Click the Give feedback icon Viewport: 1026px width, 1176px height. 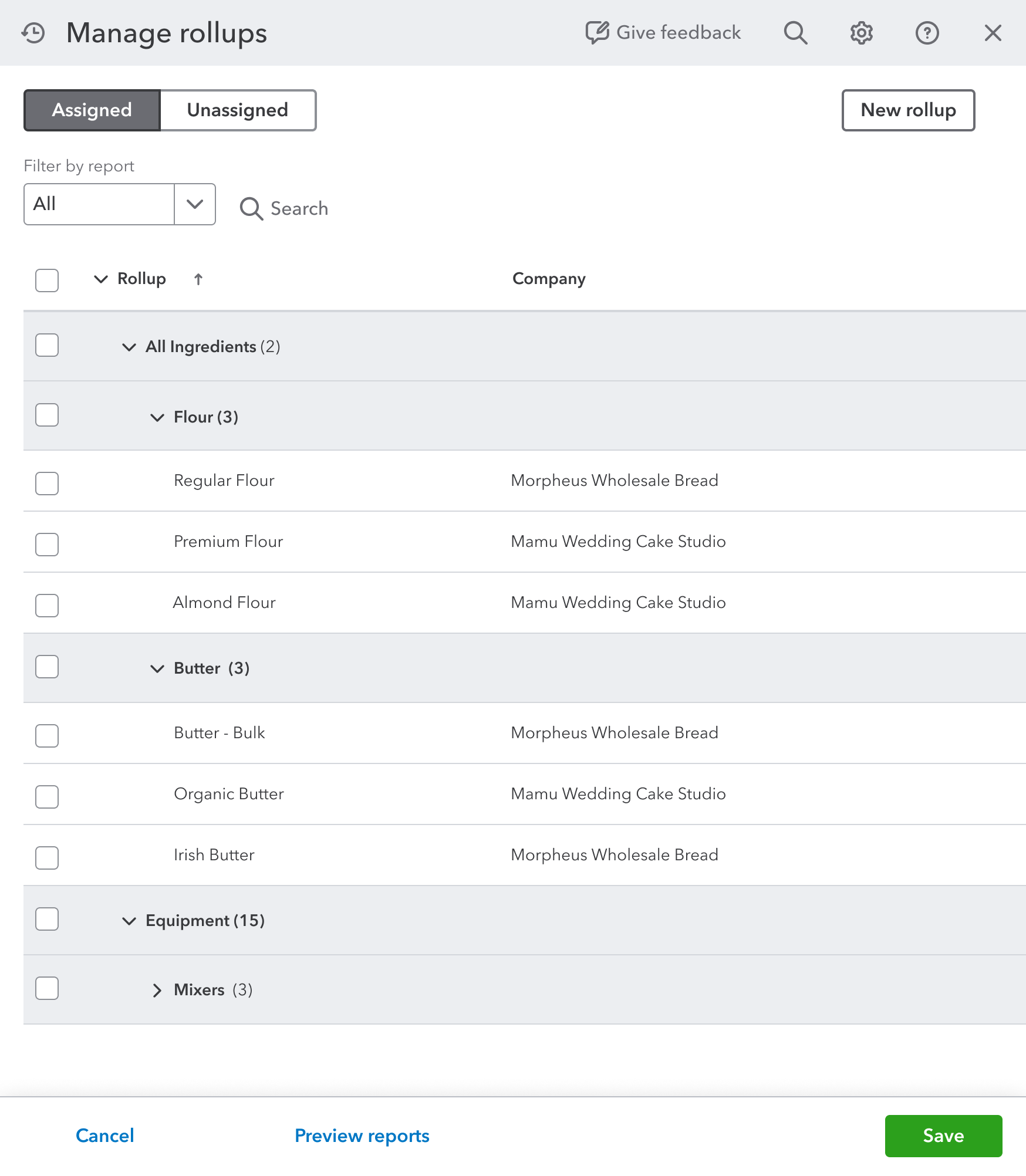pyautogui.click(x=598, y=32)
